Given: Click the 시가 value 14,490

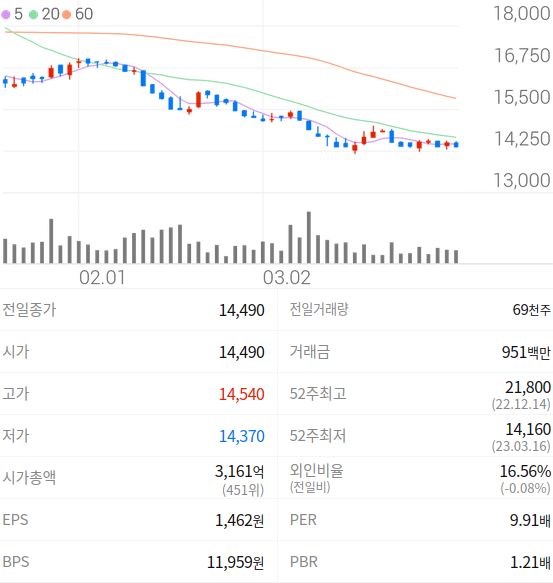Looking at the screenshot, I should click(241, 352).
